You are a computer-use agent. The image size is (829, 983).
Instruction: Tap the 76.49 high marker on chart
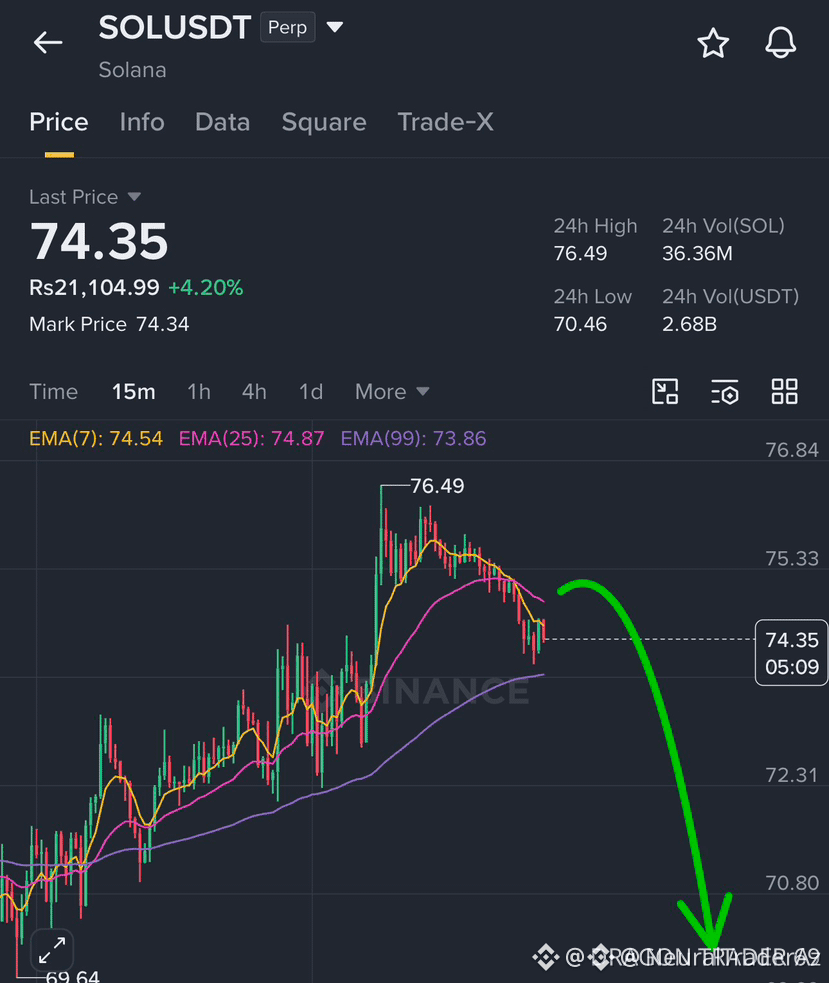point(437,486)
